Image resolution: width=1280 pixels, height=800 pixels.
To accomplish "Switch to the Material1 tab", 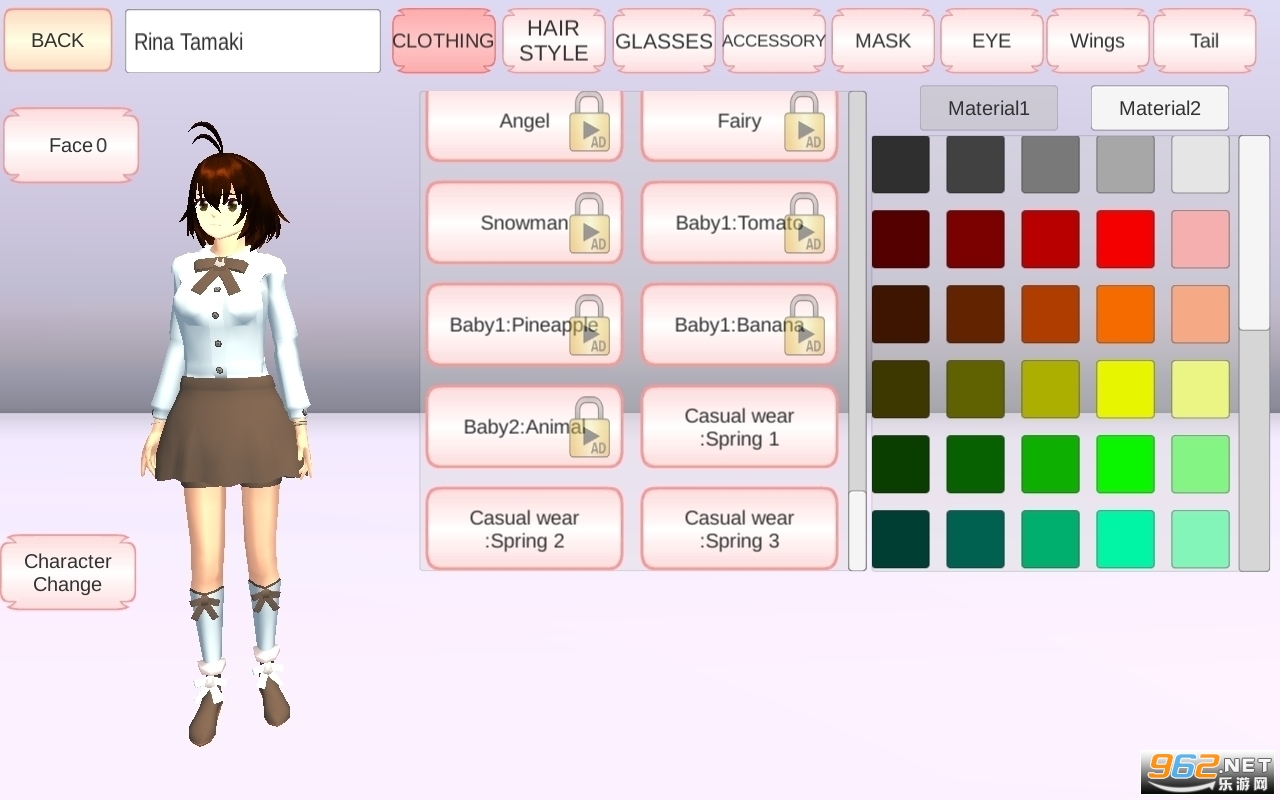I will click(989, 108).
